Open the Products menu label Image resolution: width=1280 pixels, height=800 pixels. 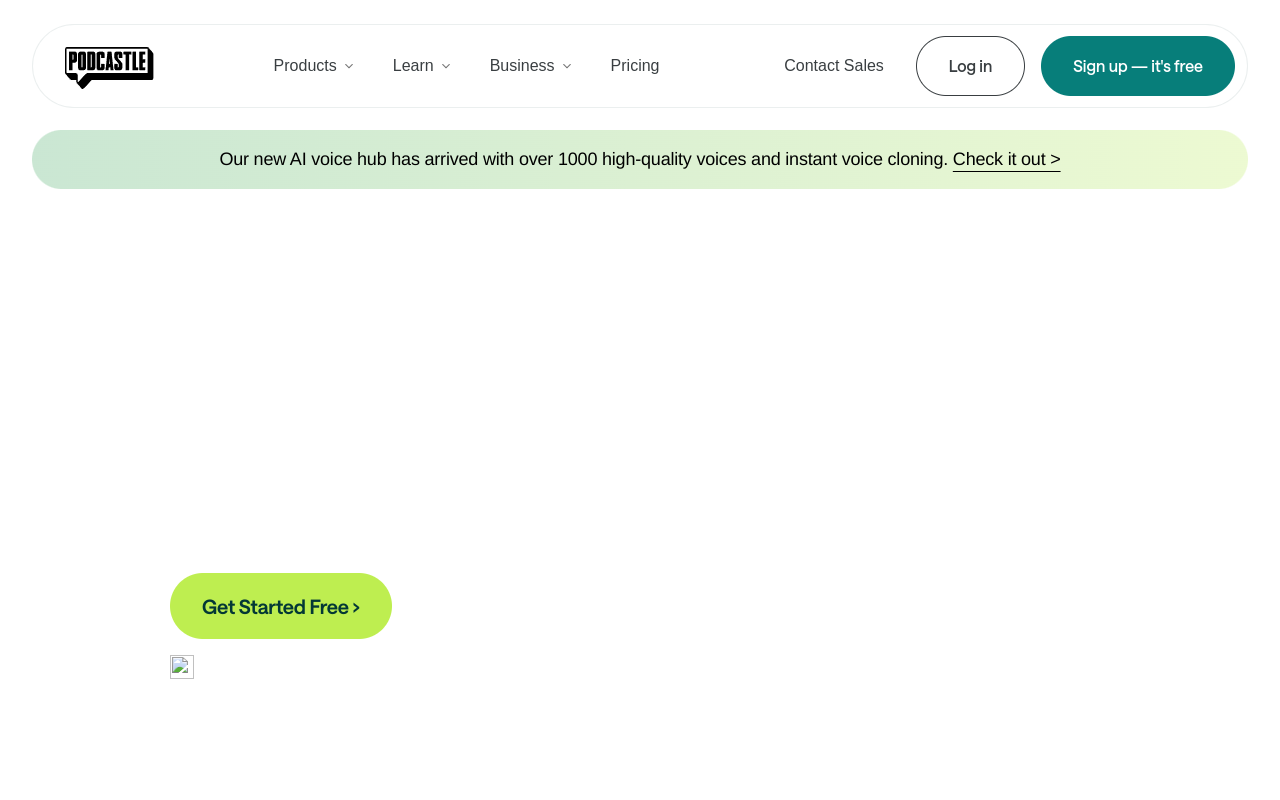305,66
